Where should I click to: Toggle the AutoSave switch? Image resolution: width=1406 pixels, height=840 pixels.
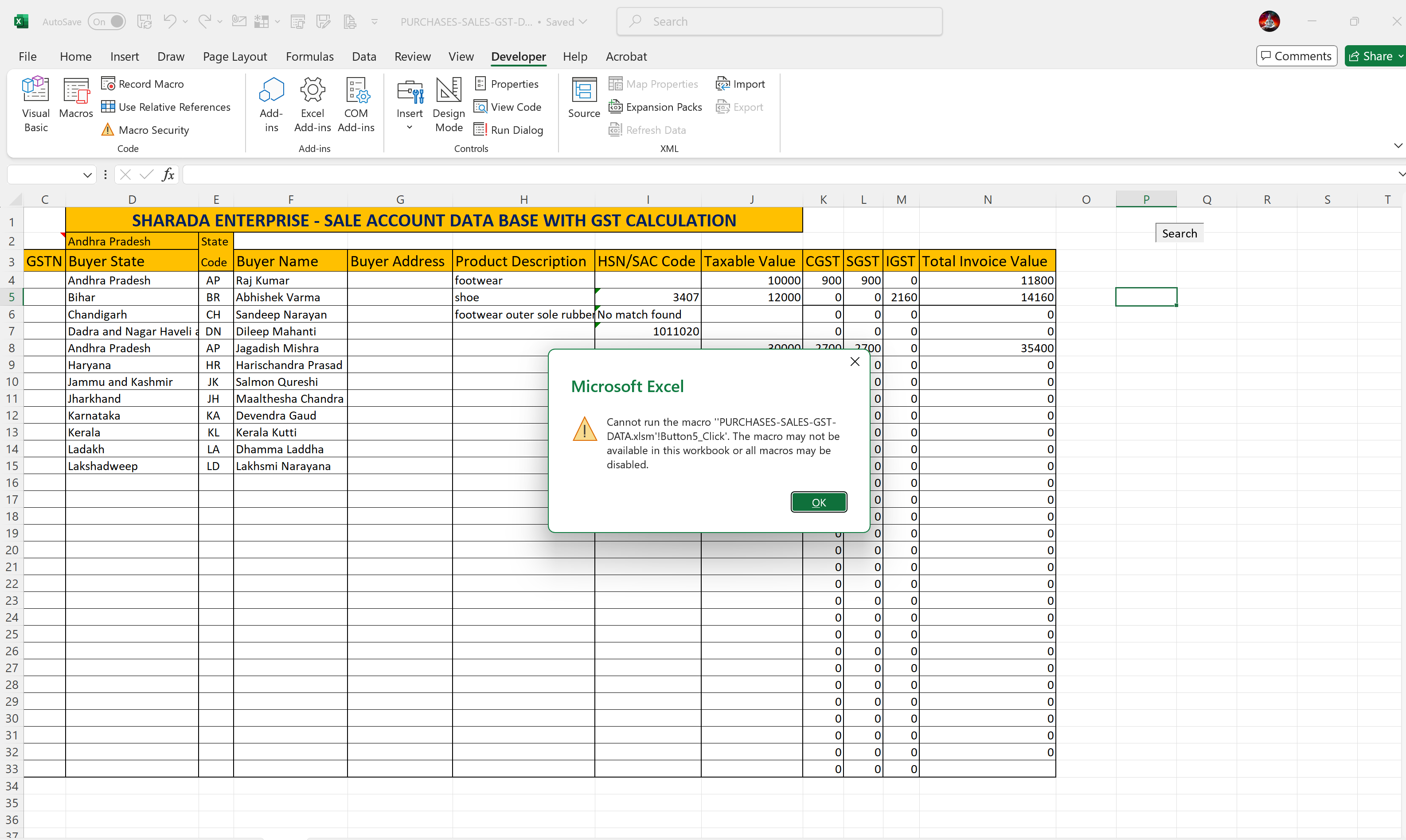(107, 22)
